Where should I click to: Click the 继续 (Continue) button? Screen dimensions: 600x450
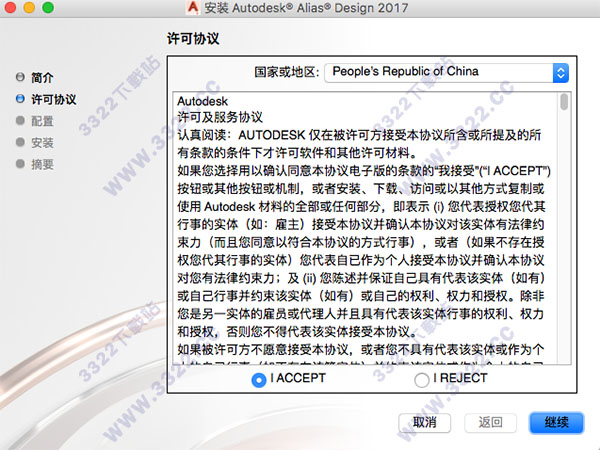(x=557, y=423)
